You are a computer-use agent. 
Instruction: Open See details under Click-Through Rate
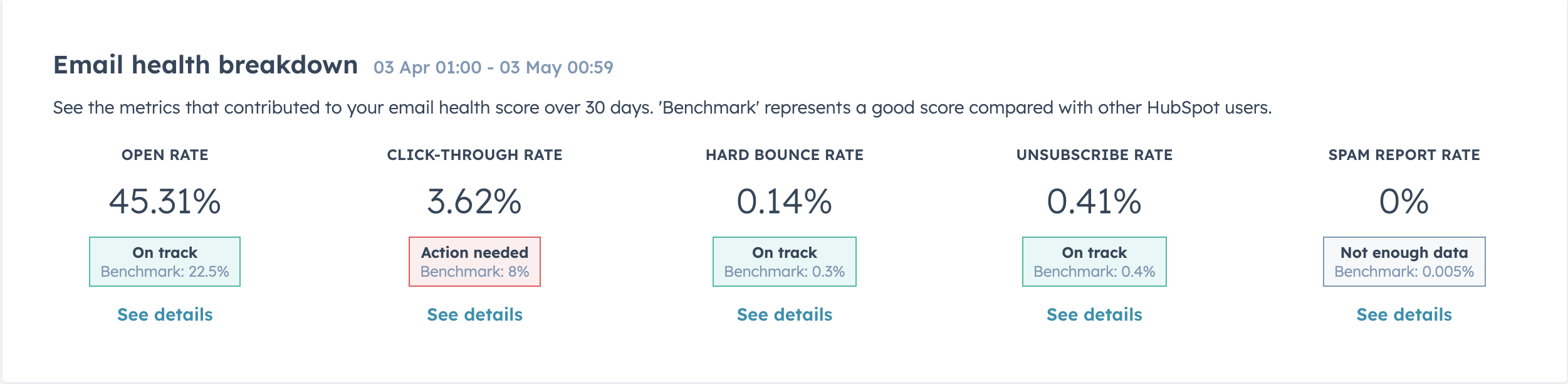click(474, 314)
